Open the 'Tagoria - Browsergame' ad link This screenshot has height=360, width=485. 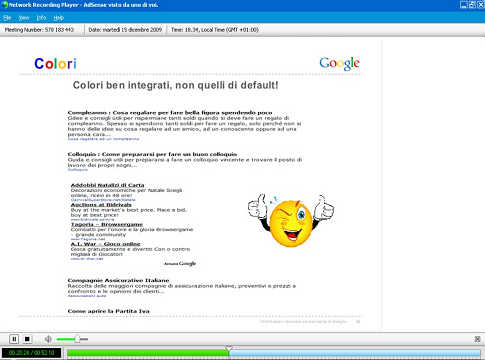pos(107,224)
